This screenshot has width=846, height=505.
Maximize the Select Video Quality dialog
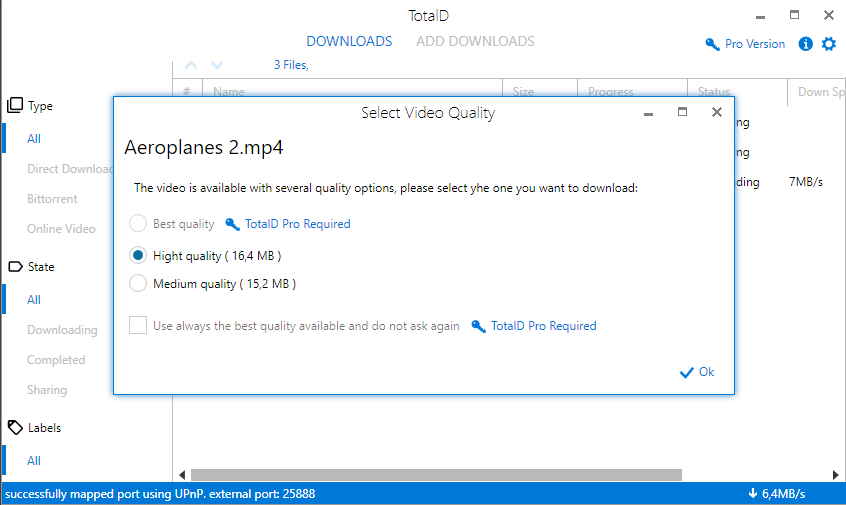[683, 112]
